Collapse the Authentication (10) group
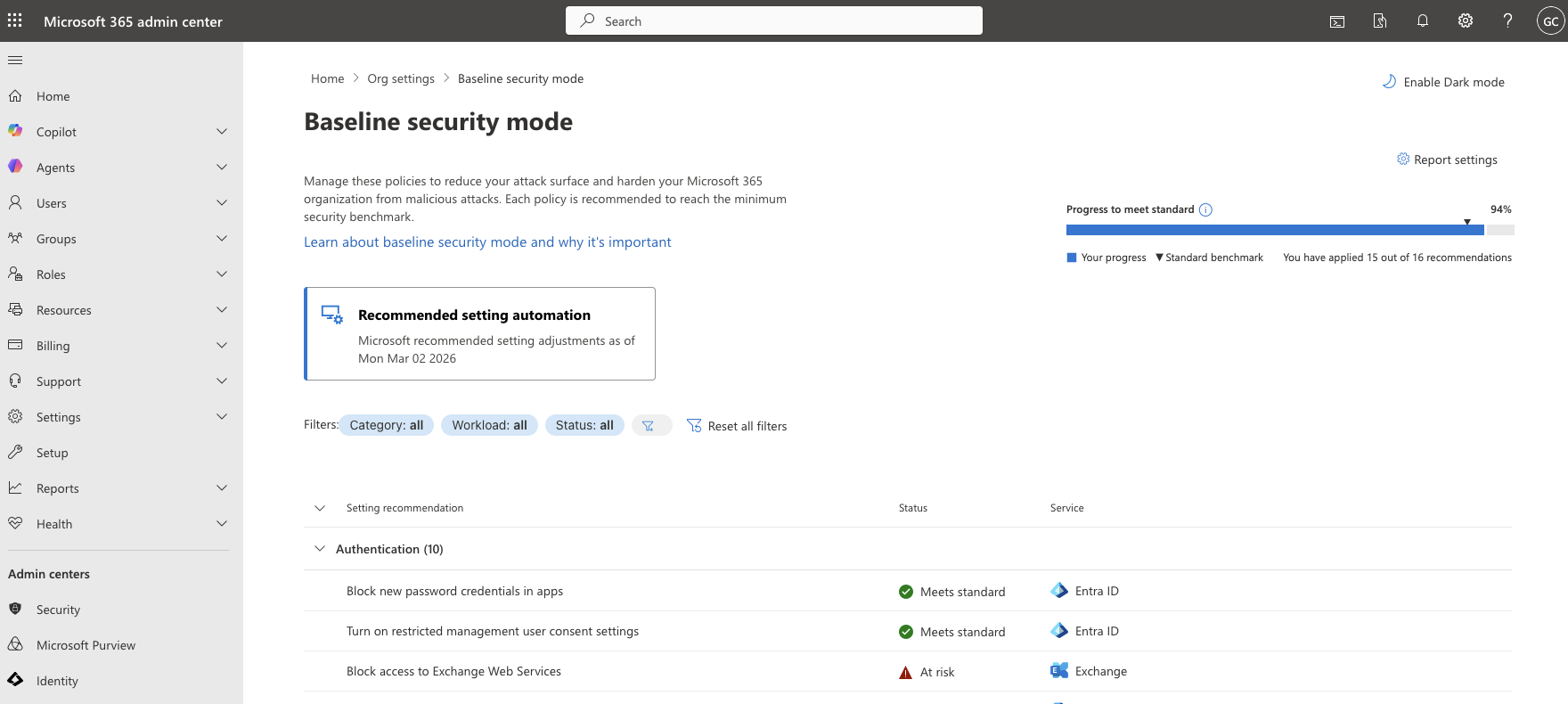Viewport: 1568px width, 704px height. (x=320, y=549)
